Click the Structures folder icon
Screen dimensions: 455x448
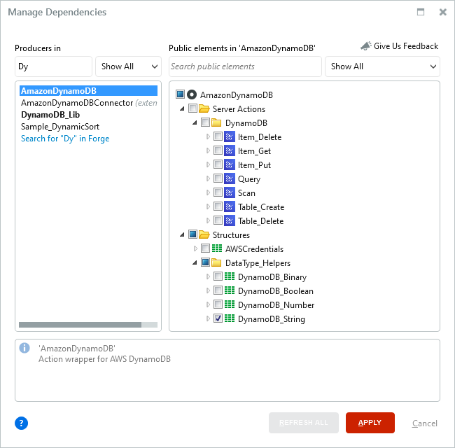[204, 235]
